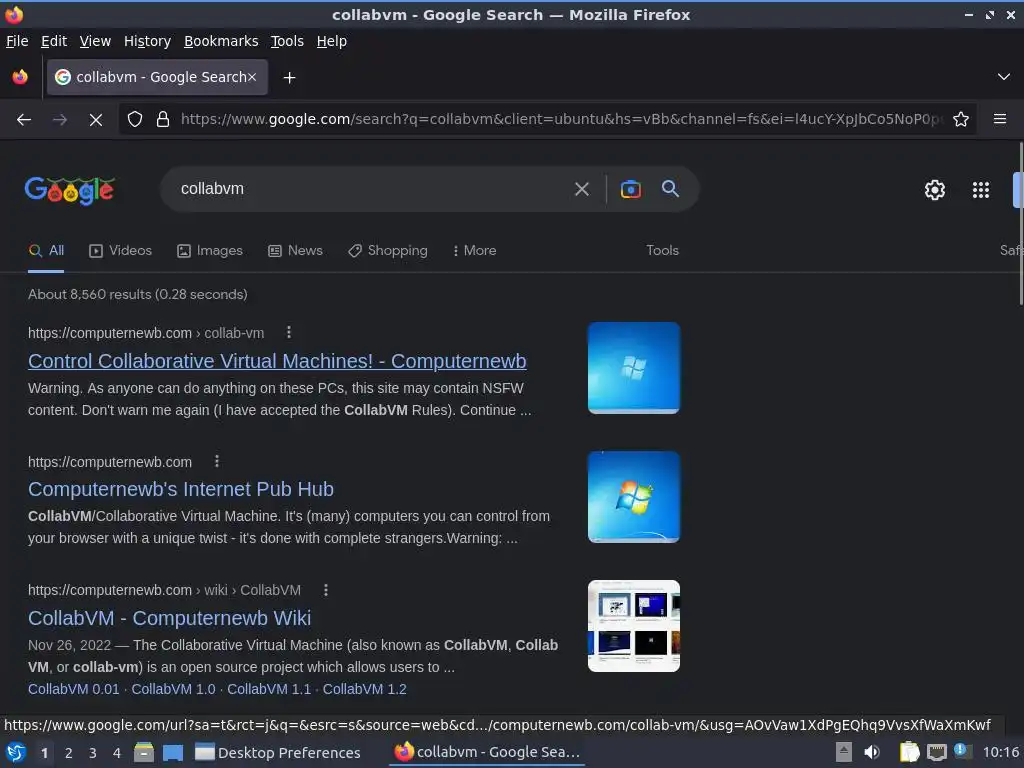Open the tracking protection shield
This screenshot has height=768, width=1024.
[135, 120]
